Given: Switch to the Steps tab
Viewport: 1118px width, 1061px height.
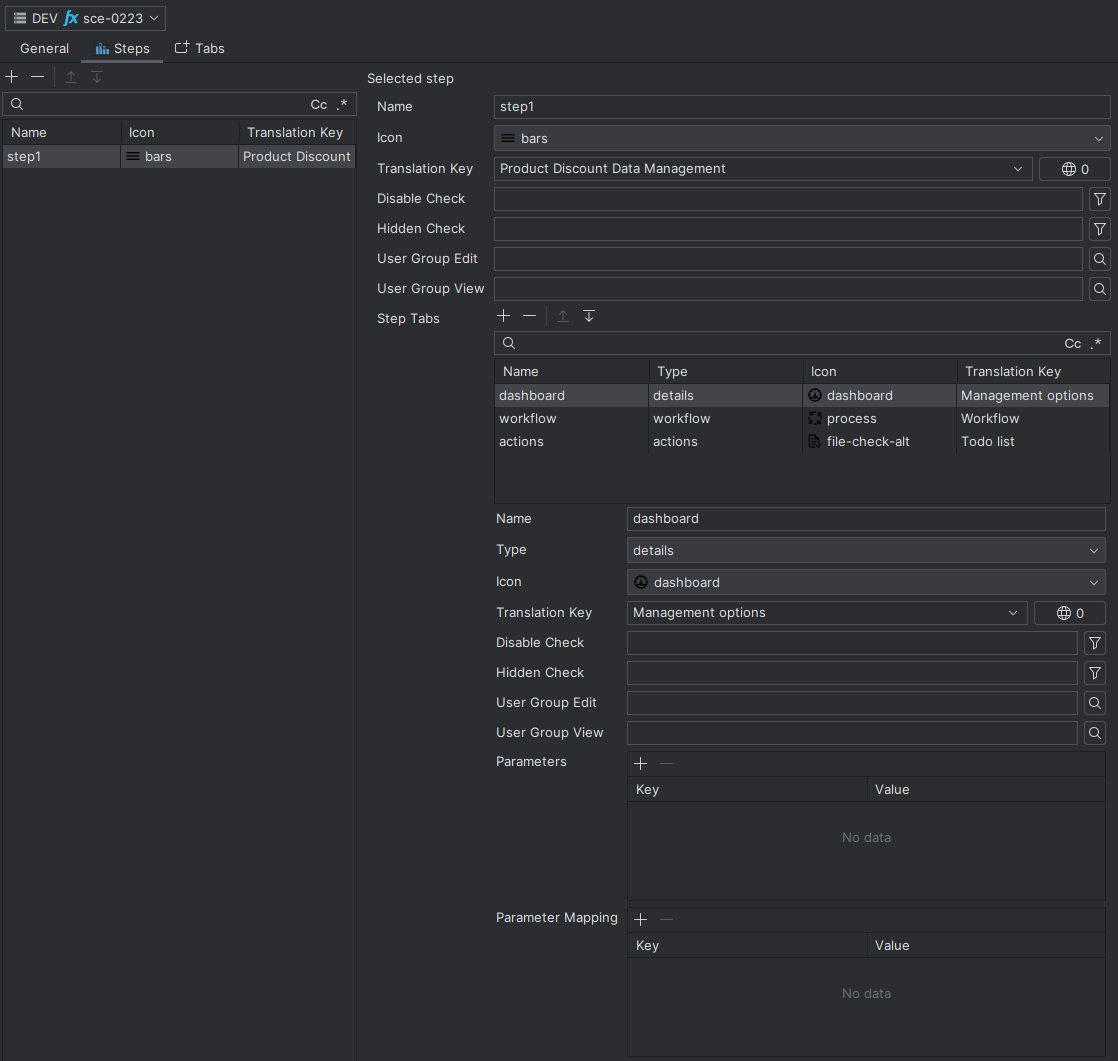Looking at the screenshot, I should pyautogui.click(x=122, y=48).
